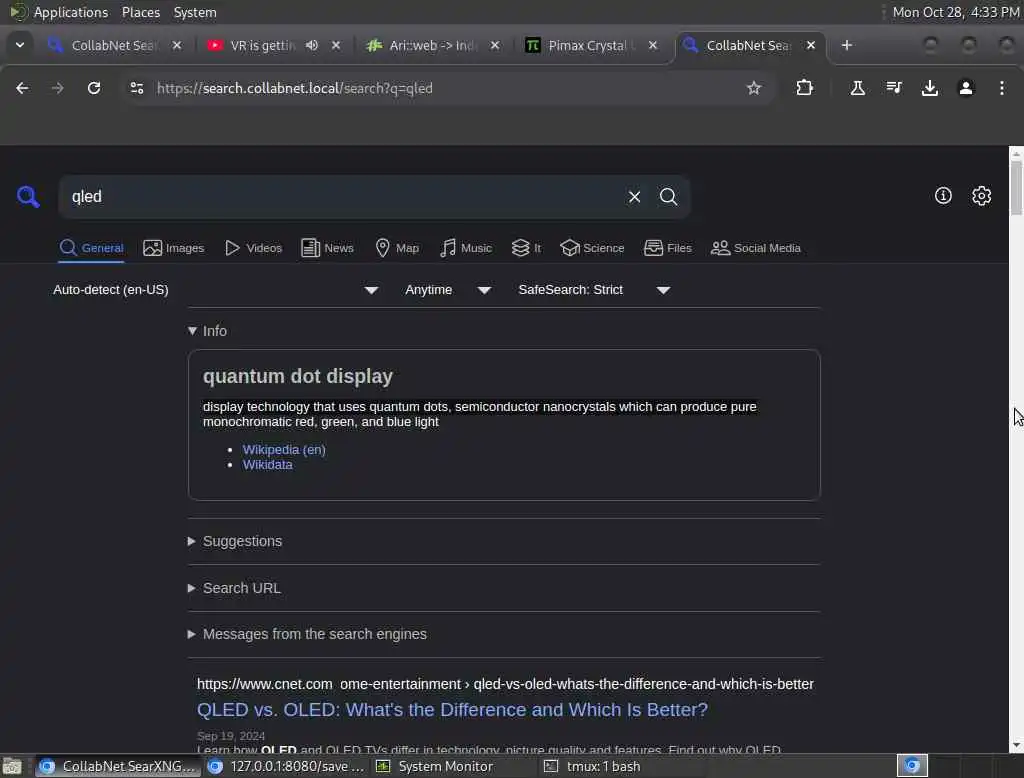The image size is (1024, 778).
Task: Switch to 127.0.0.1:8080/save taskbar window
Action: 286,766
